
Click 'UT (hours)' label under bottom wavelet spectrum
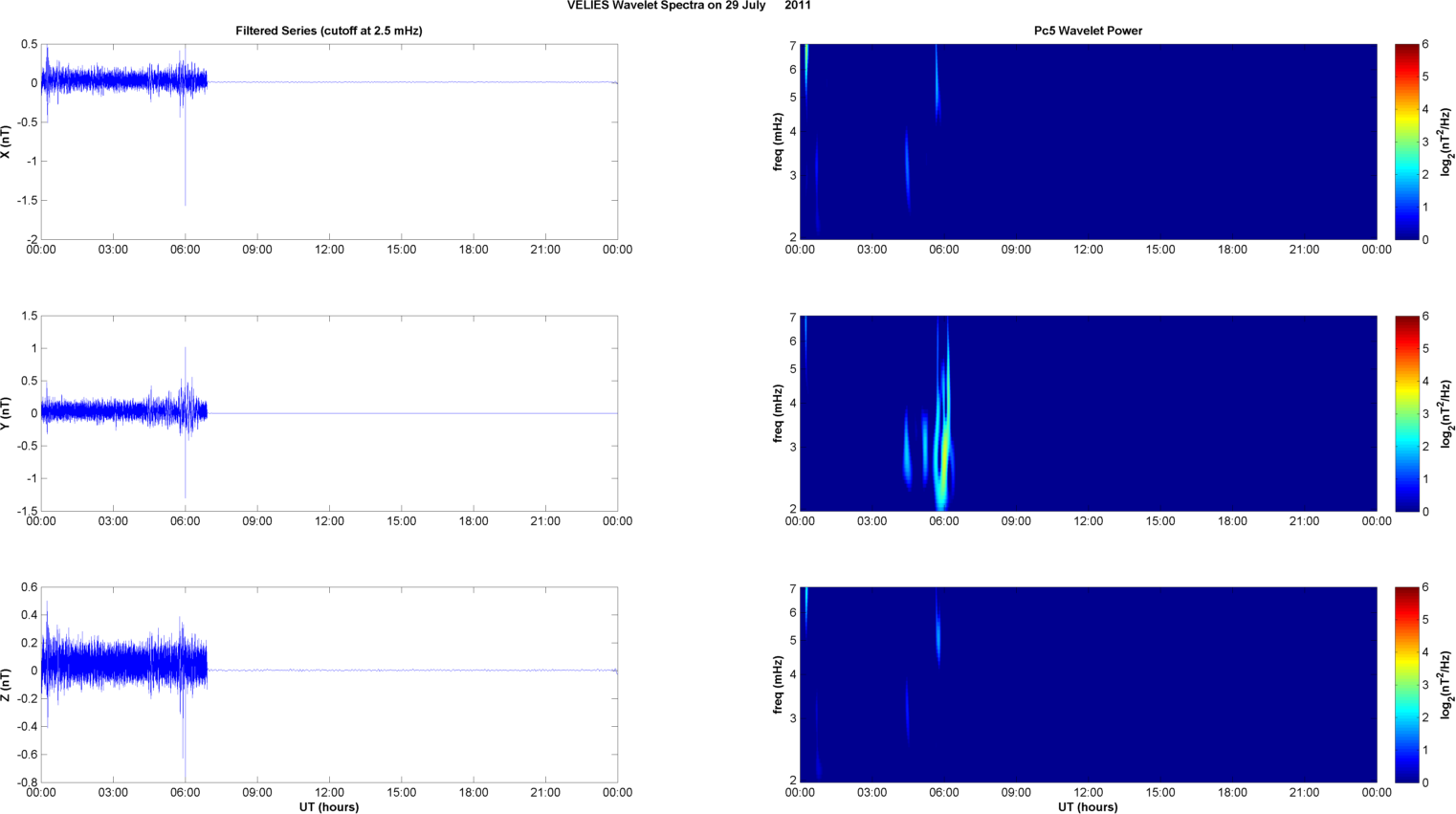point(1088,806)
